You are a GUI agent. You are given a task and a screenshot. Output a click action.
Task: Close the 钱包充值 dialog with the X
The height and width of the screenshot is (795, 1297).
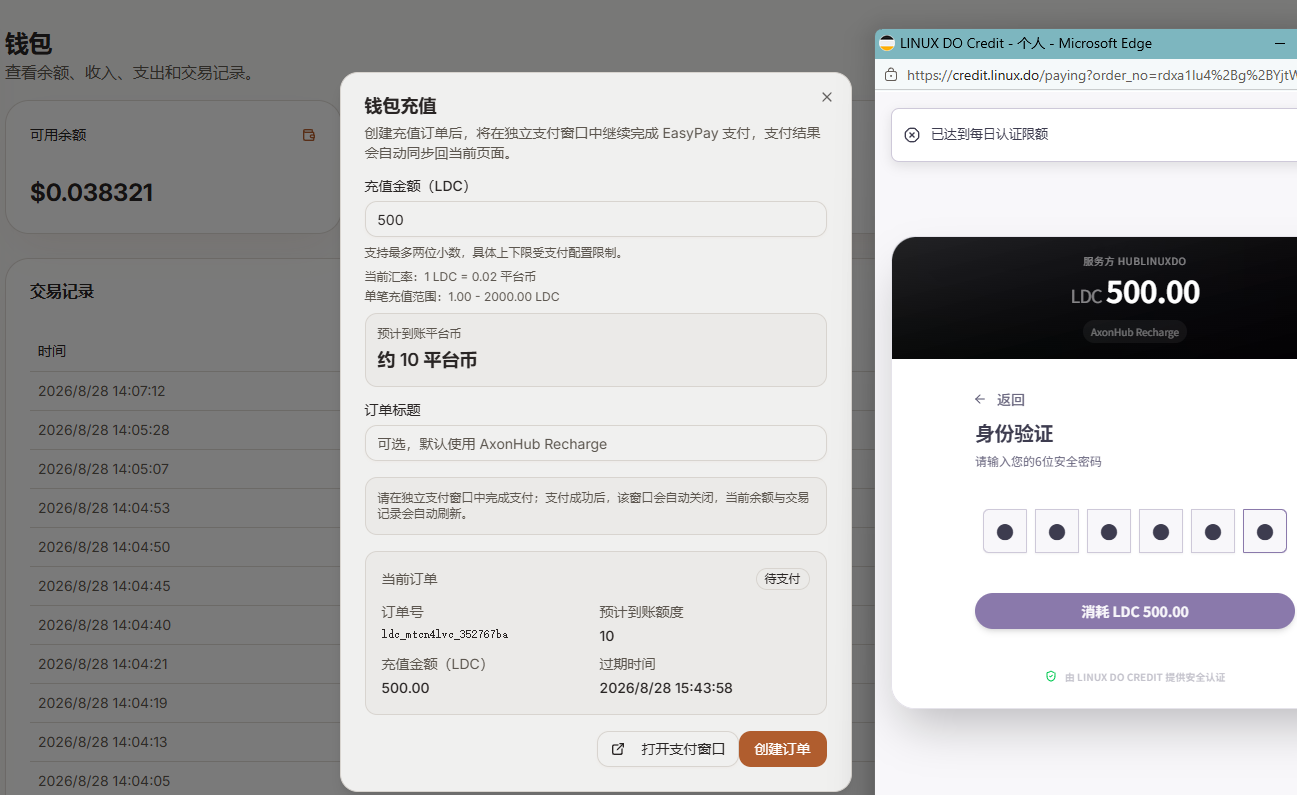pyautogui.click(x=826, y=97)
